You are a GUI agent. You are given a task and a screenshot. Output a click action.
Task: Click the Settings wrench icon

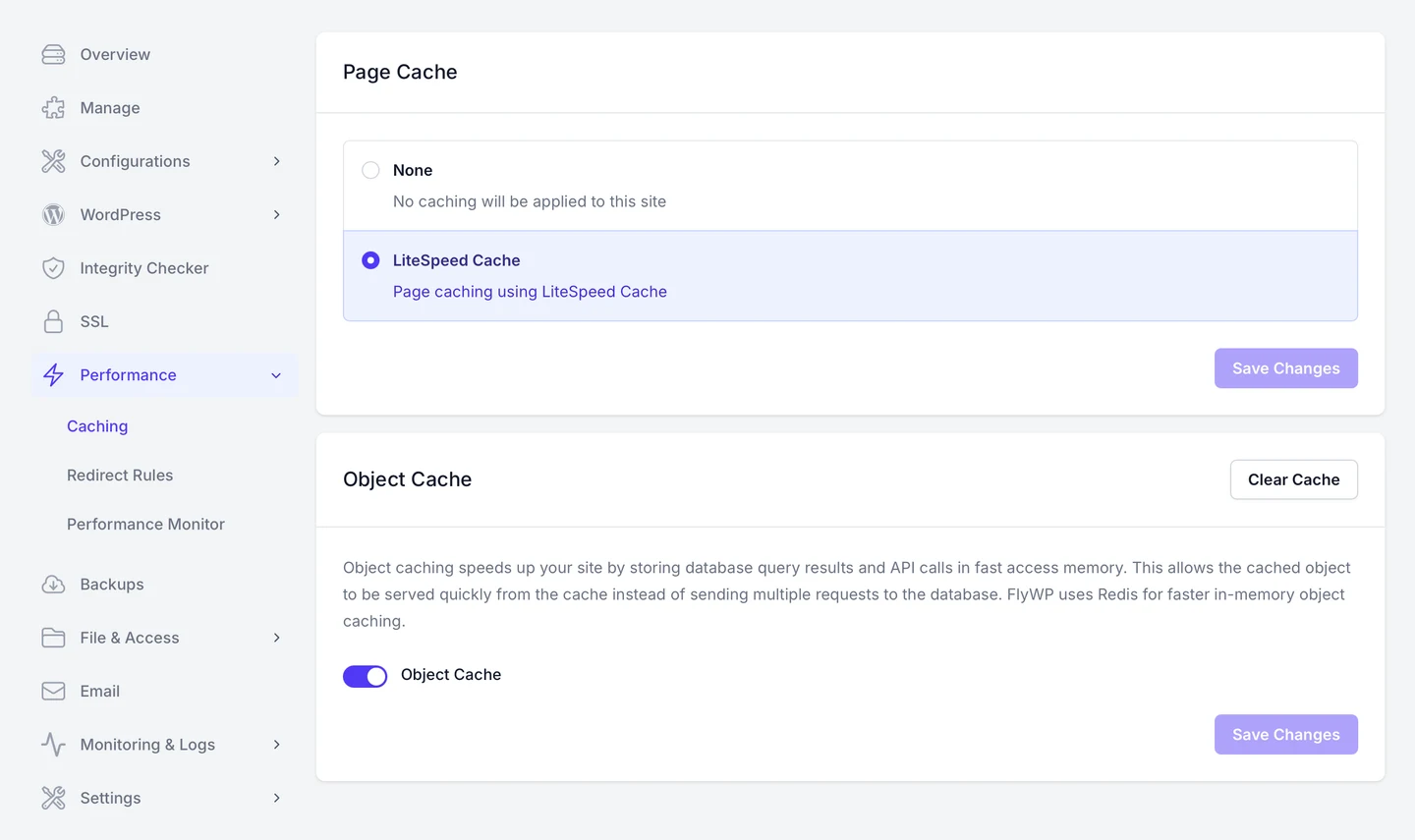[53, 798]
